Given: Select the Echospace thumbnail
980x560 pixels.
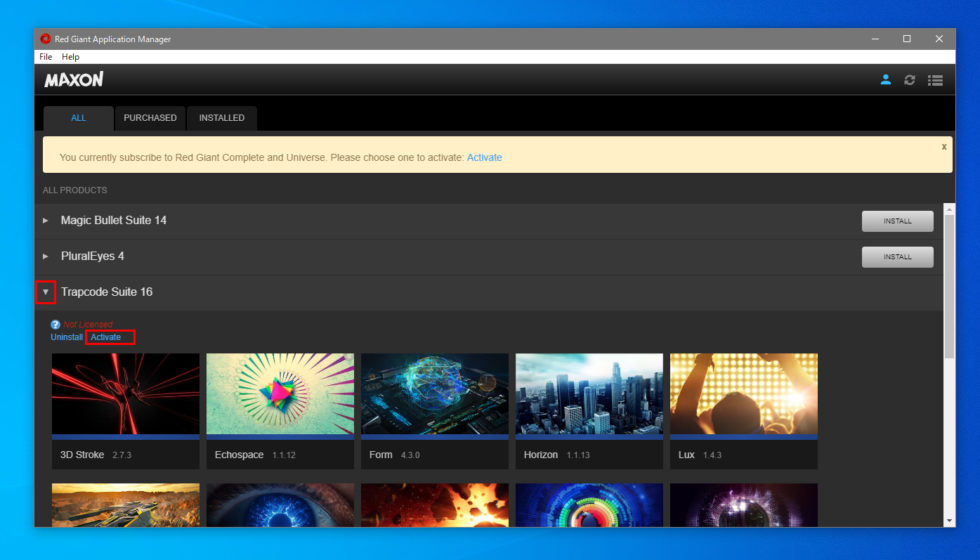Looking at the screenshot, I should [280, 394].
